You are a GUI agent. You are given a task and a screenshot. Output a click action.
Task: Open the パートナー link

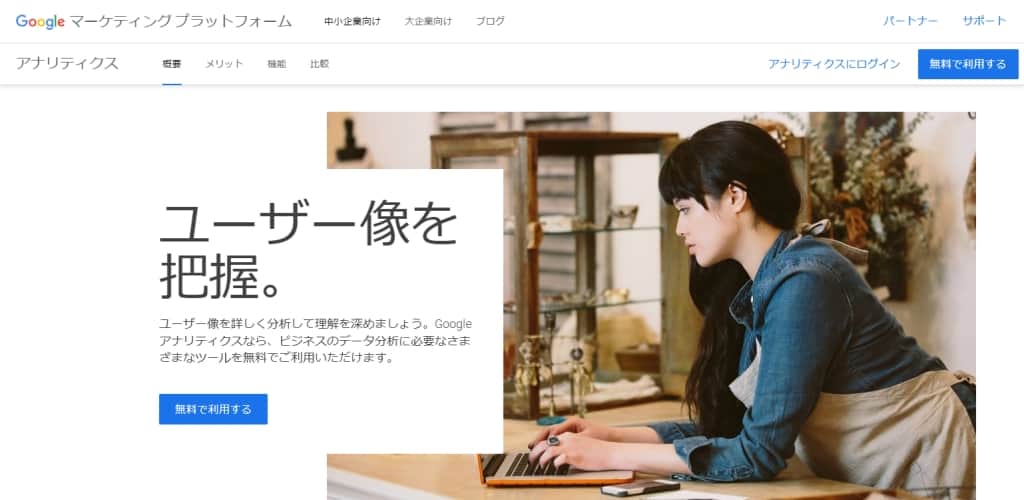click(910, 21)
